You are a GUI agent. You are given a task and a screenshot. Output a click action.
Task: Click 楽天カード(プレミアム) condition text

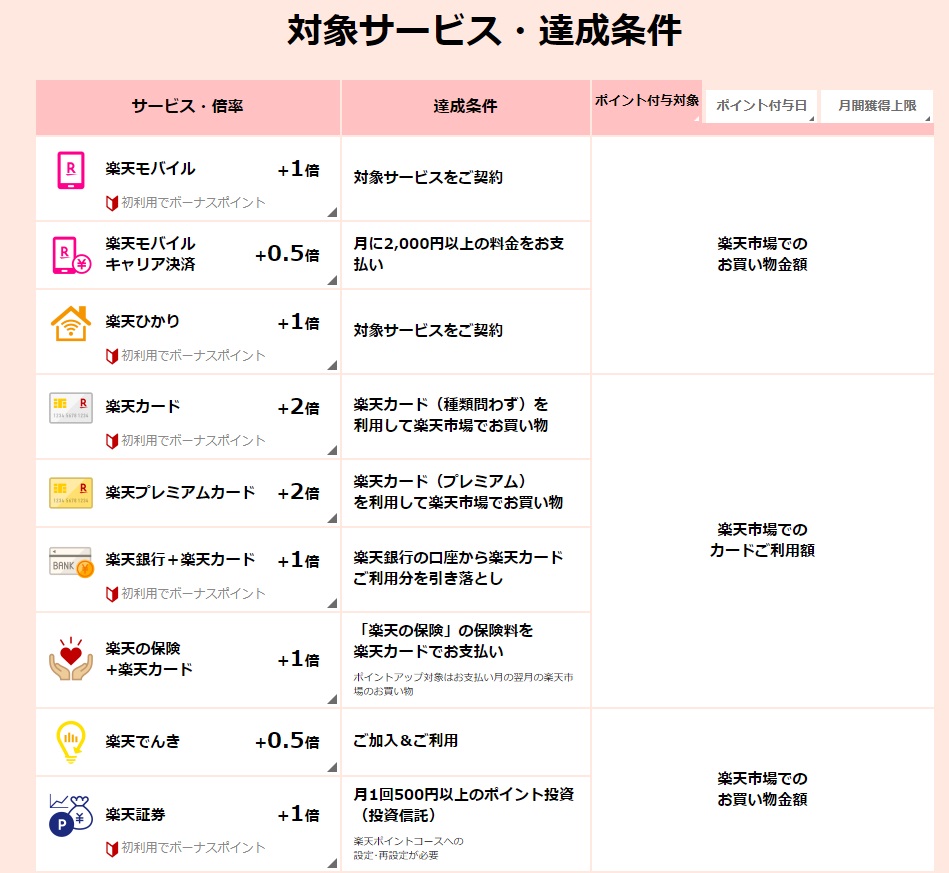(x=458, y=492)
